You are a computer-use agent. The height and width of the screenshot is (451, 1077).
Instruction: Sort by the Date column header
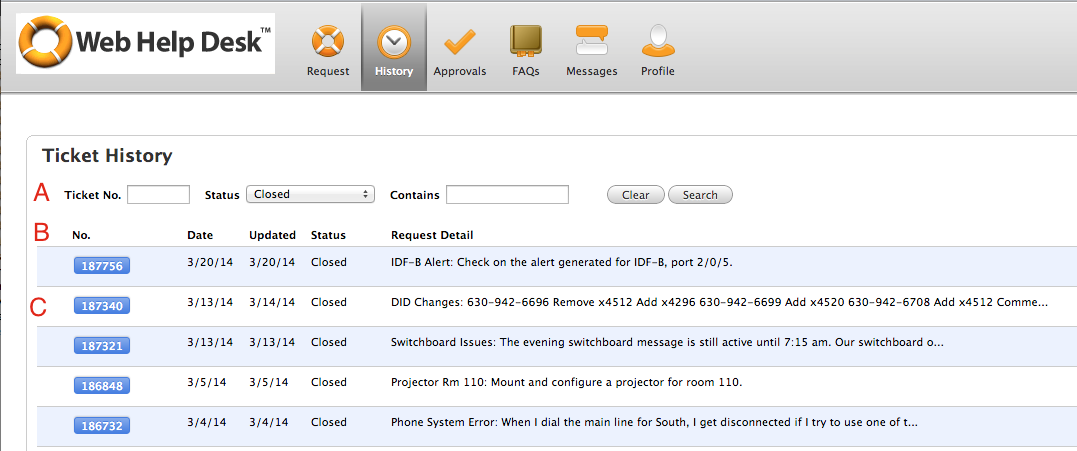click(200, 235)
